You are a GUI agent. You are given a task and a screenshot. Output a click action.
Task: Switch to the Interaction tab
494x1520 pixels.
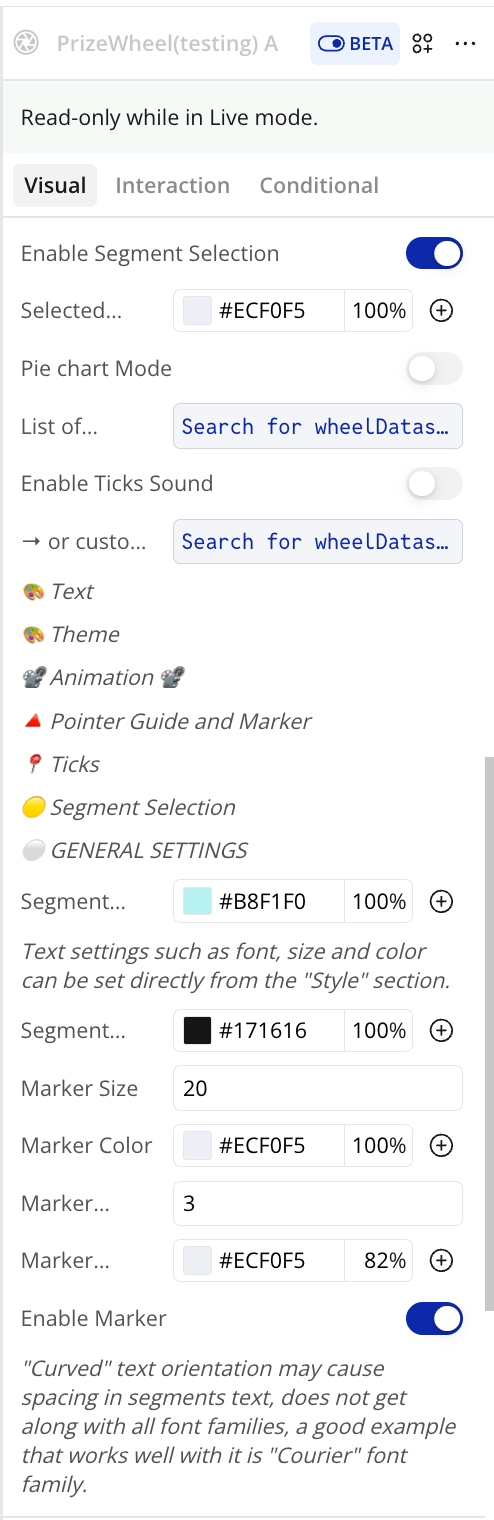pos(173,186)
